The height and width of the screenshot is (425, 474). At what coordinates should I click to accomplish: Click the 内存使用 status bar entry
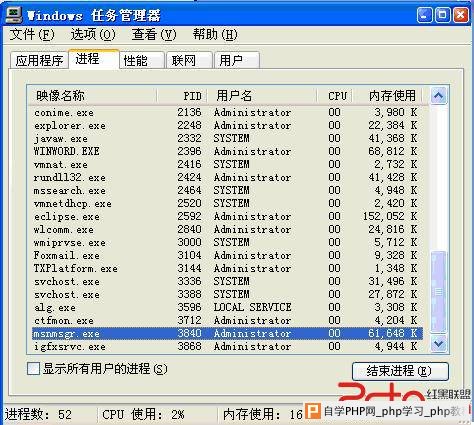tap(263, 414)
